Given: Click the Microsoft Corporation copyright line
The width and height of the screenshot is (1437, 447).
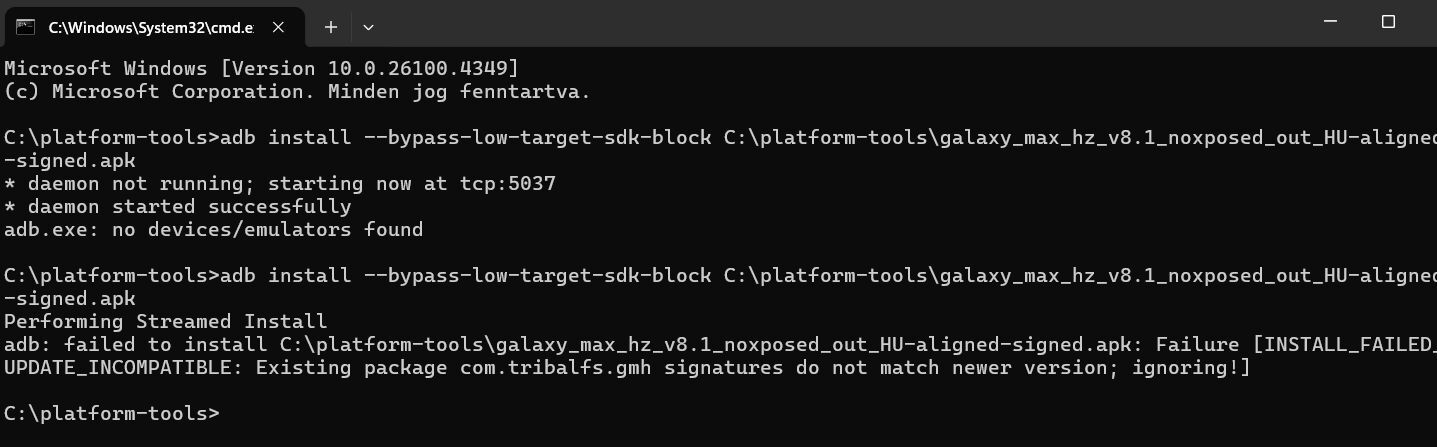Looking at the screenshot, I should pyautogui.click(x=298, y=92).
